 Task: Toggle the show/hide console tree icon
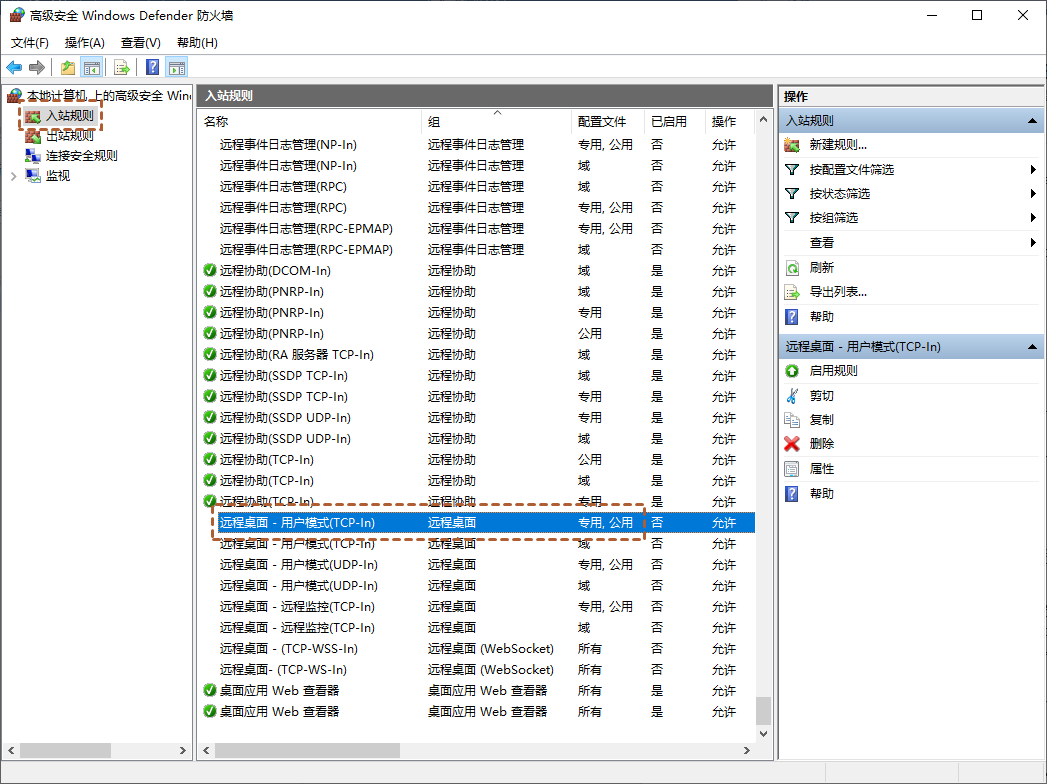pyautogui.click(x=91, y=68)
